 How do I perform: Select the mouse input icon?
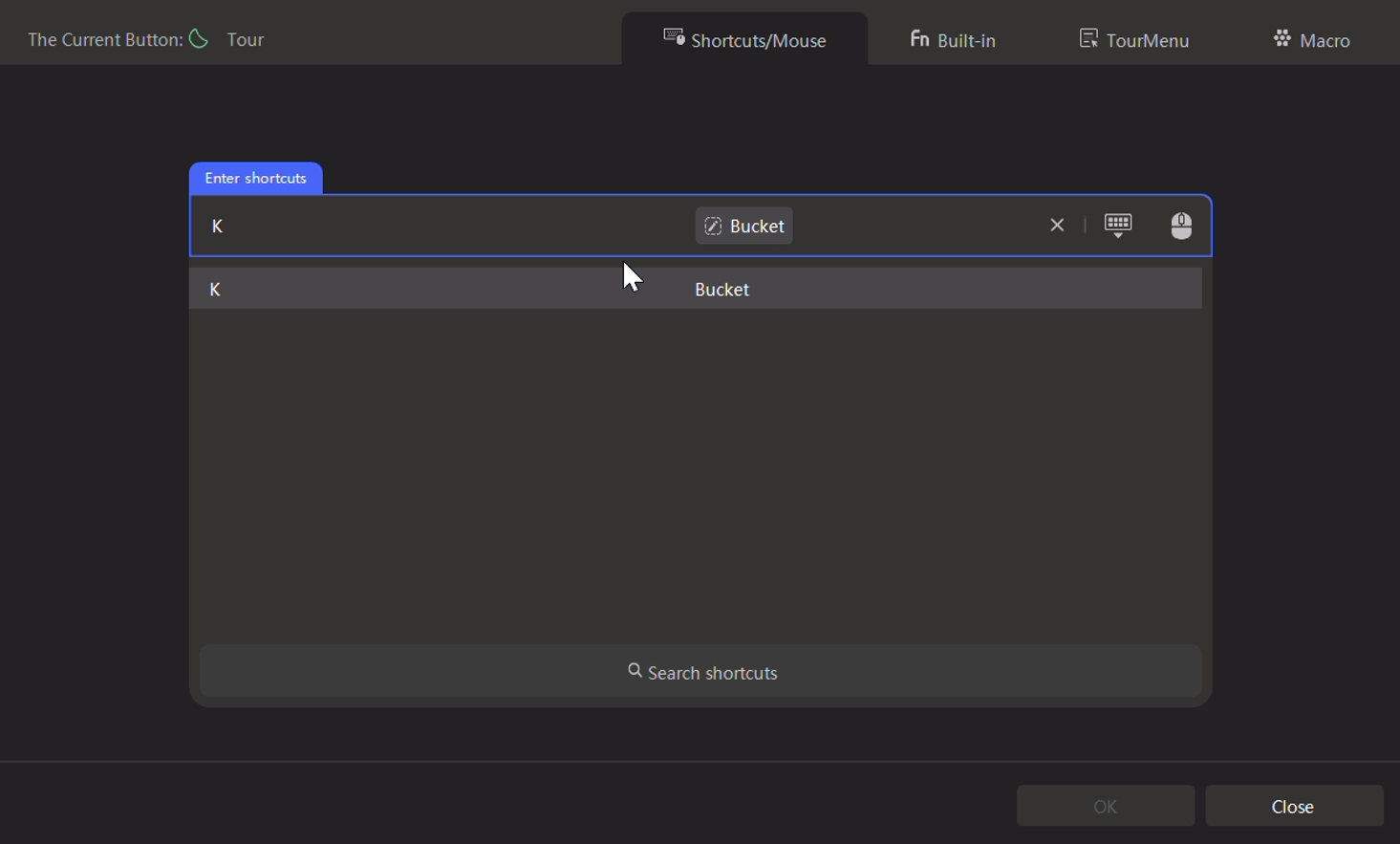tap(1181, 226)
